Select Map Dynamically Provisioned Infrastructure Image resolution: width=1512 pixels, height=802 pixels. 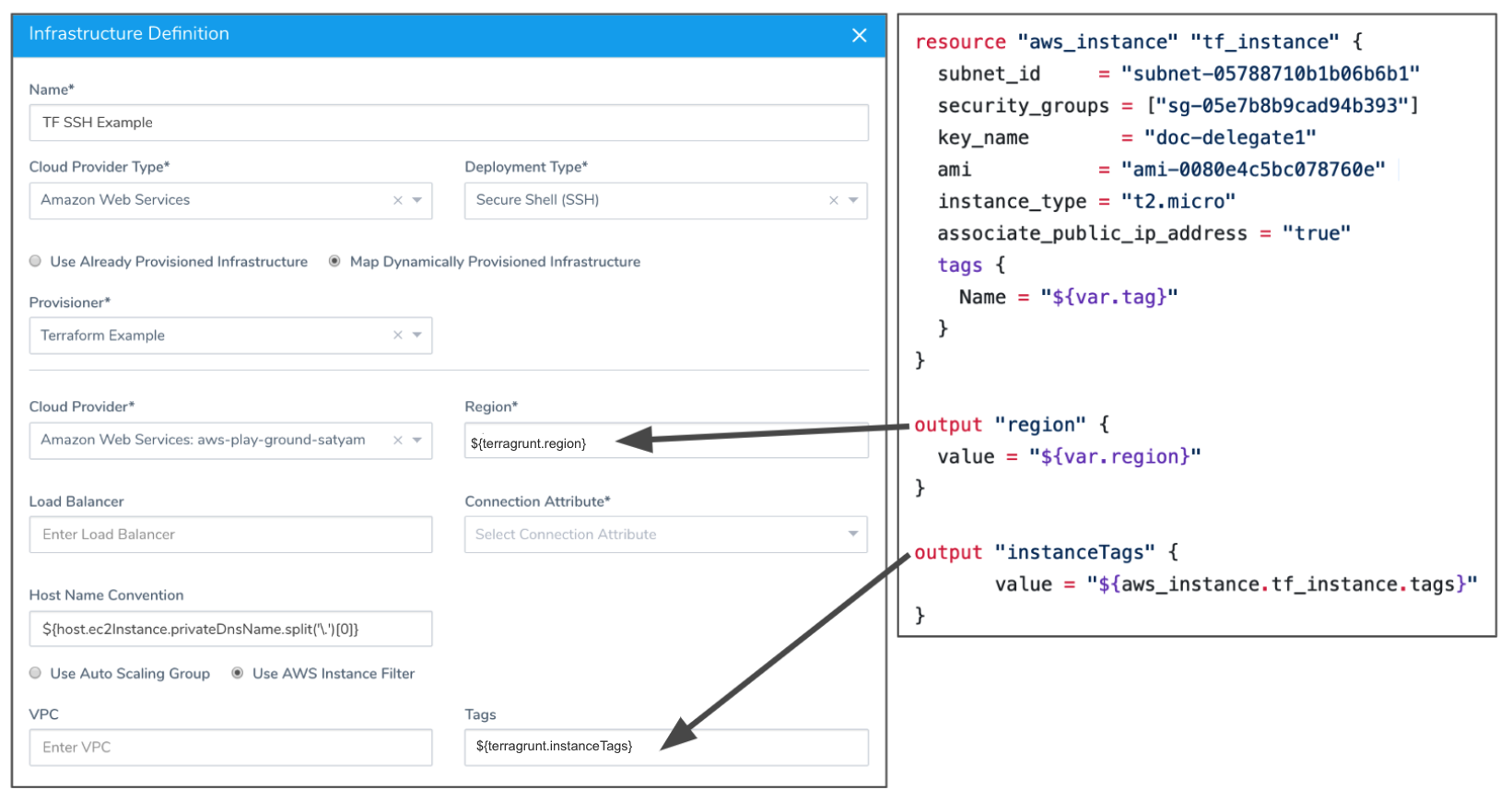pos(334,262)
